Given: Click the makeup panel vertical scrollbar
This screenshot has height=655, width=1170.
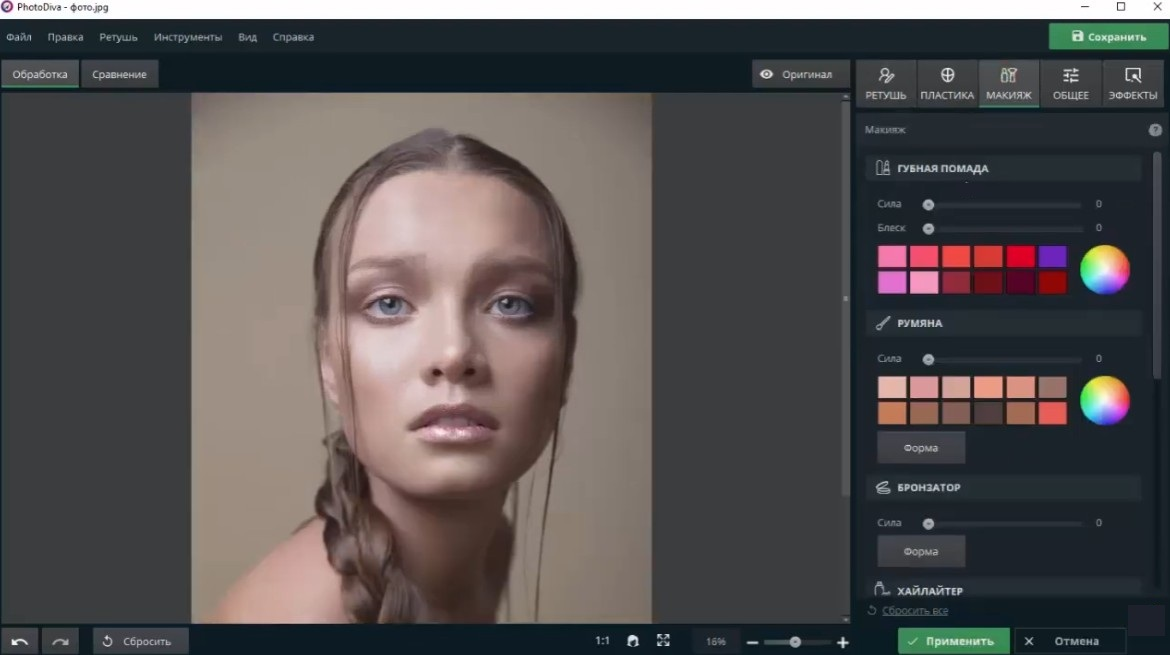Looking at the screenshot, I should (x=1157, y=265).
